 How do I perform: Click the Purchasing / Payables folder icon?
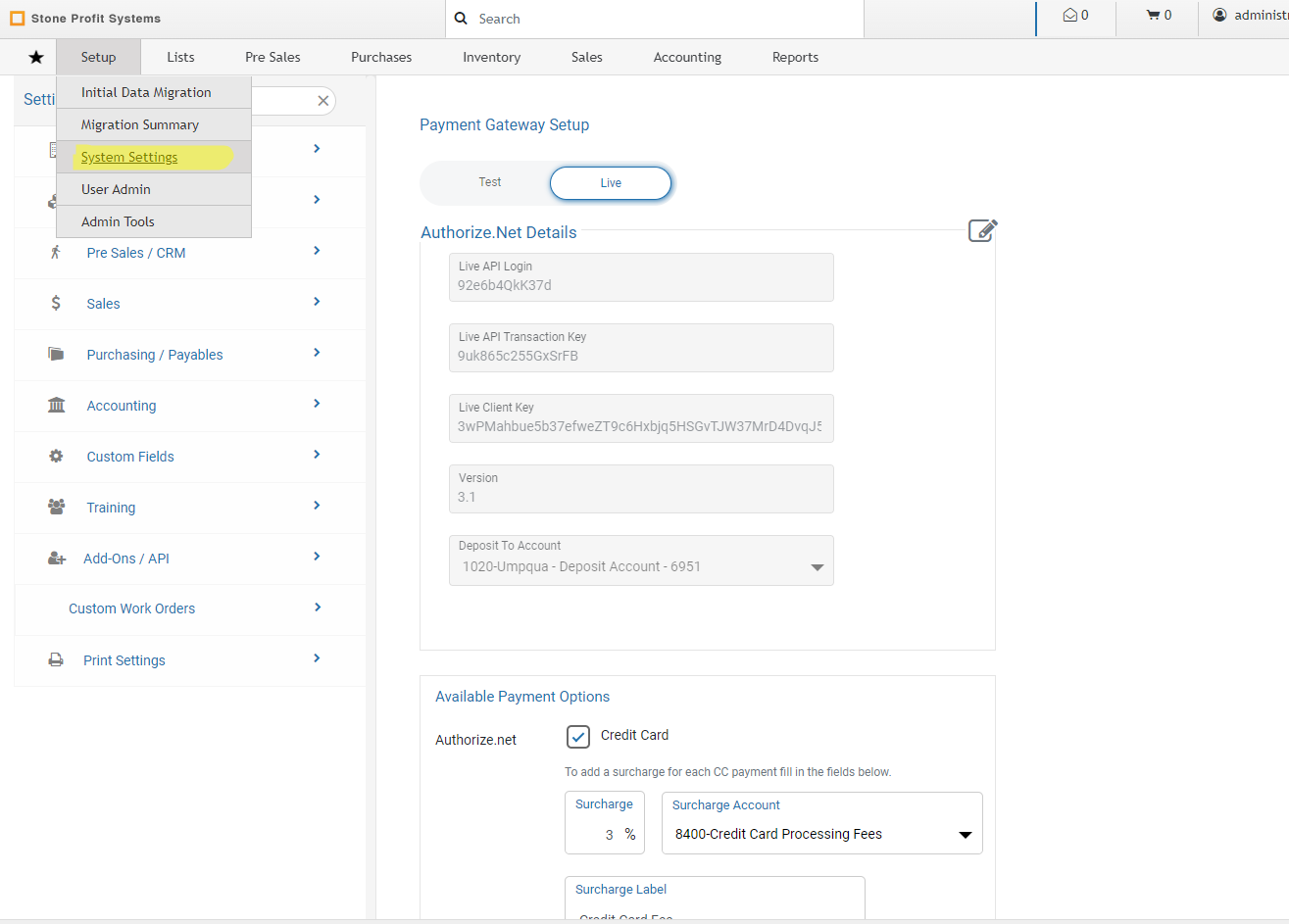(x=56, y=354)
